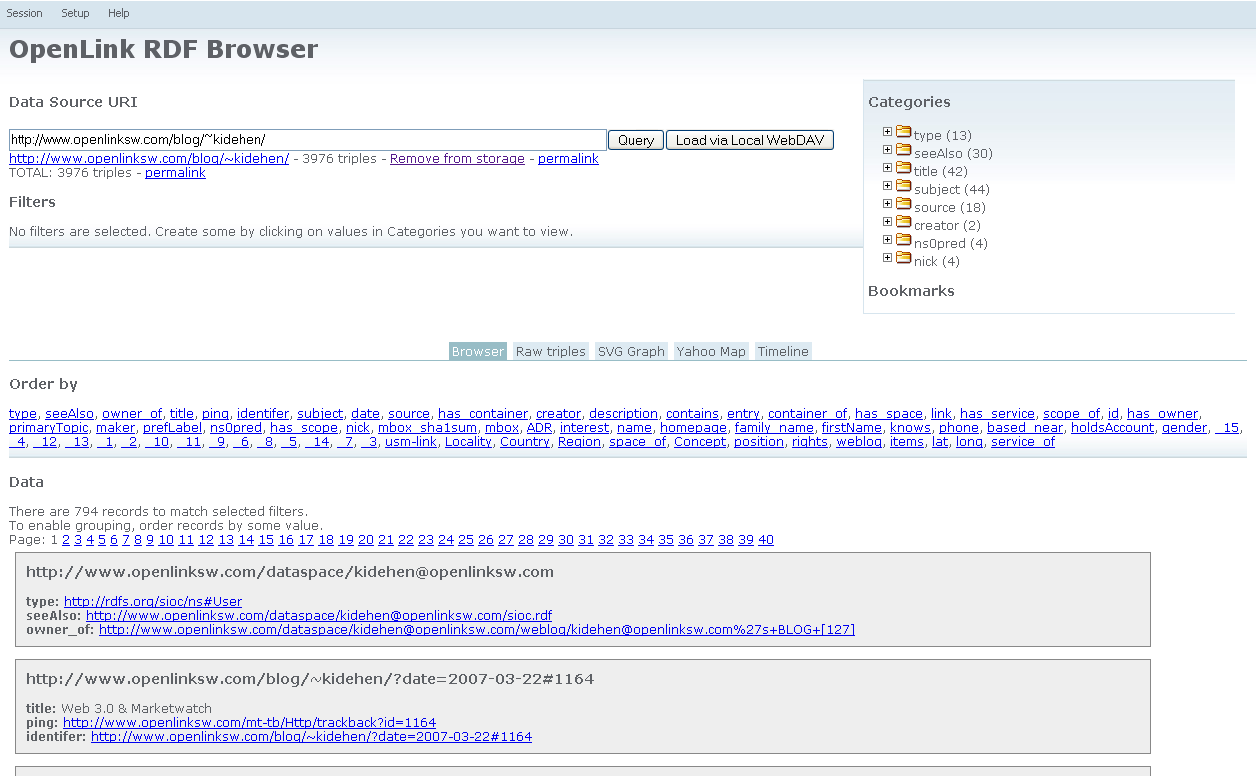Order records by holdsAccount

[x=1112, y=427]
